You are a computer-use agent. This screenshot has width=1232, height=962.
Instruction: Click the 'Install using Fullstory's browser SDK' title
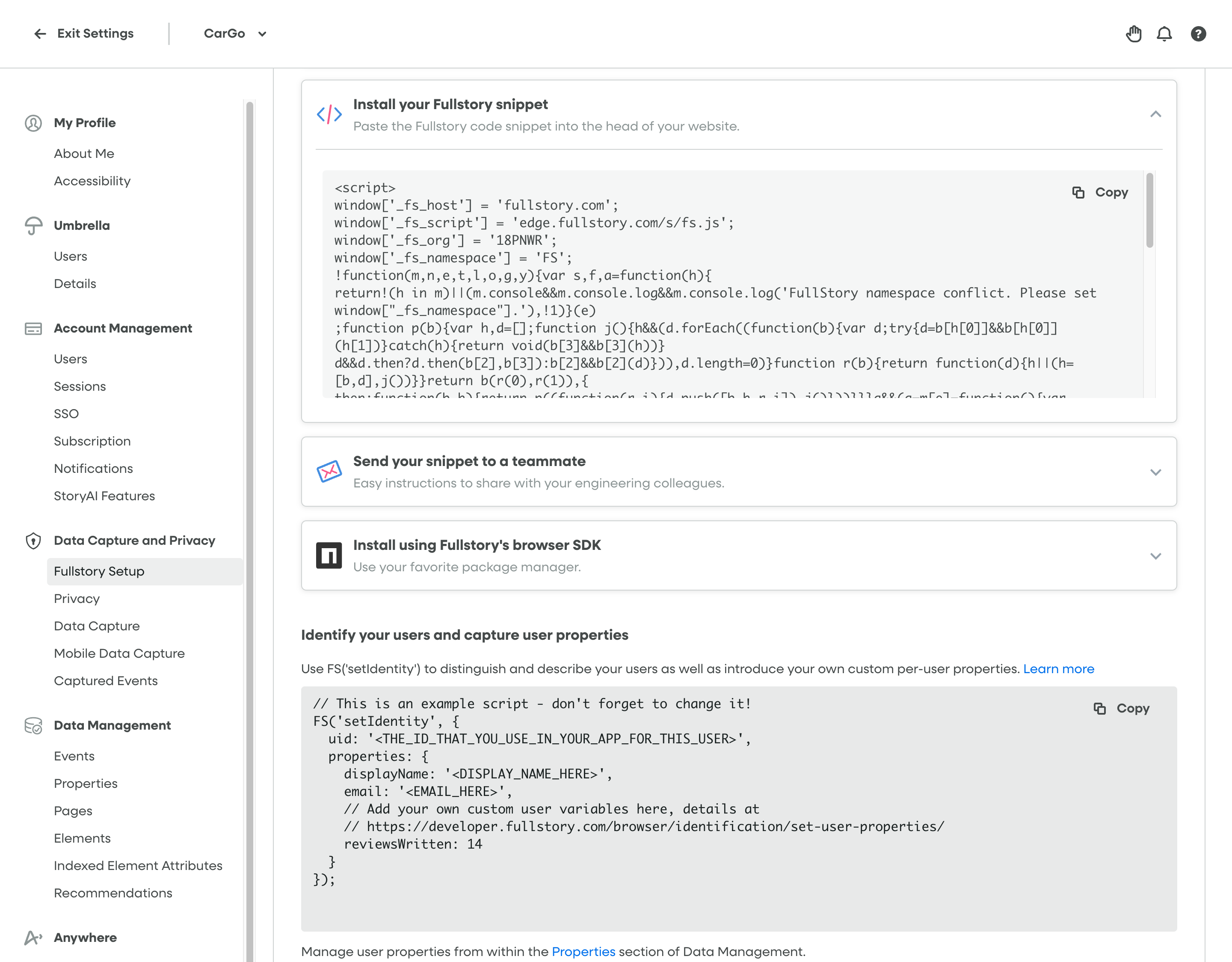click(477, 546)
